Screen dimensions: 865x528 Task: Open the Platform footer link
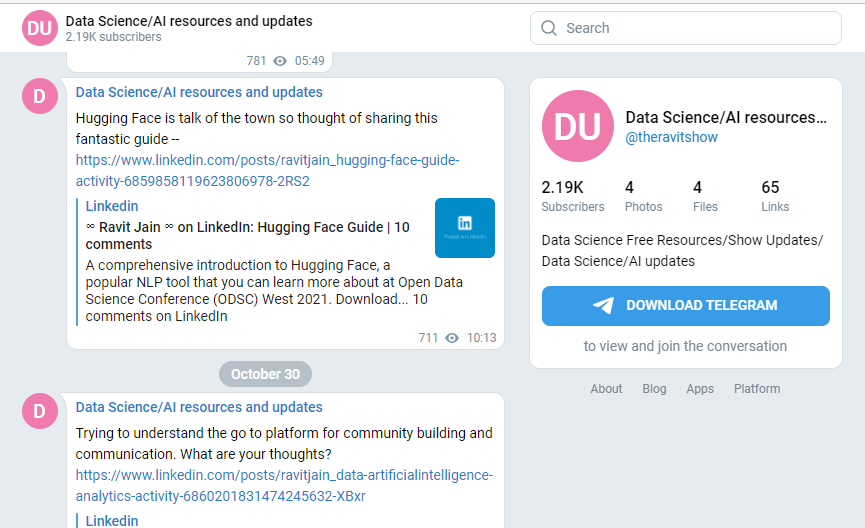[x=757, y=389]
